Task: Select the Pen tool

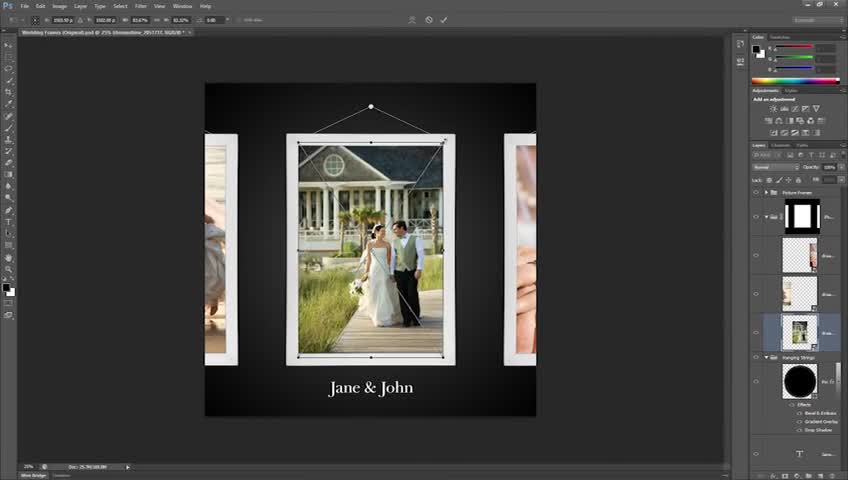Action: pos(8,210)
